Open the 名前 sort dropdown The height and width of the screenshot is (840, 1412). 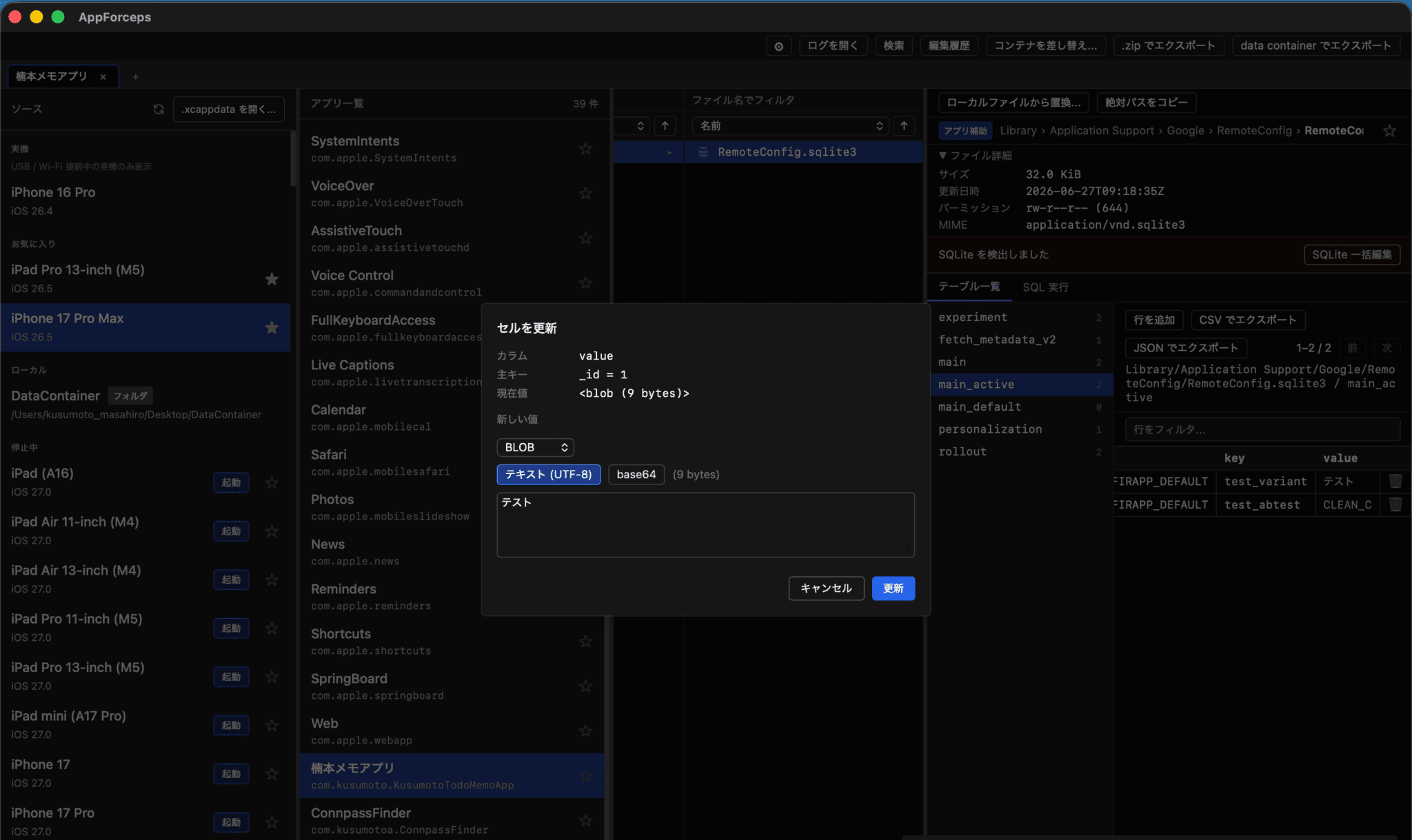pos(791,125)
